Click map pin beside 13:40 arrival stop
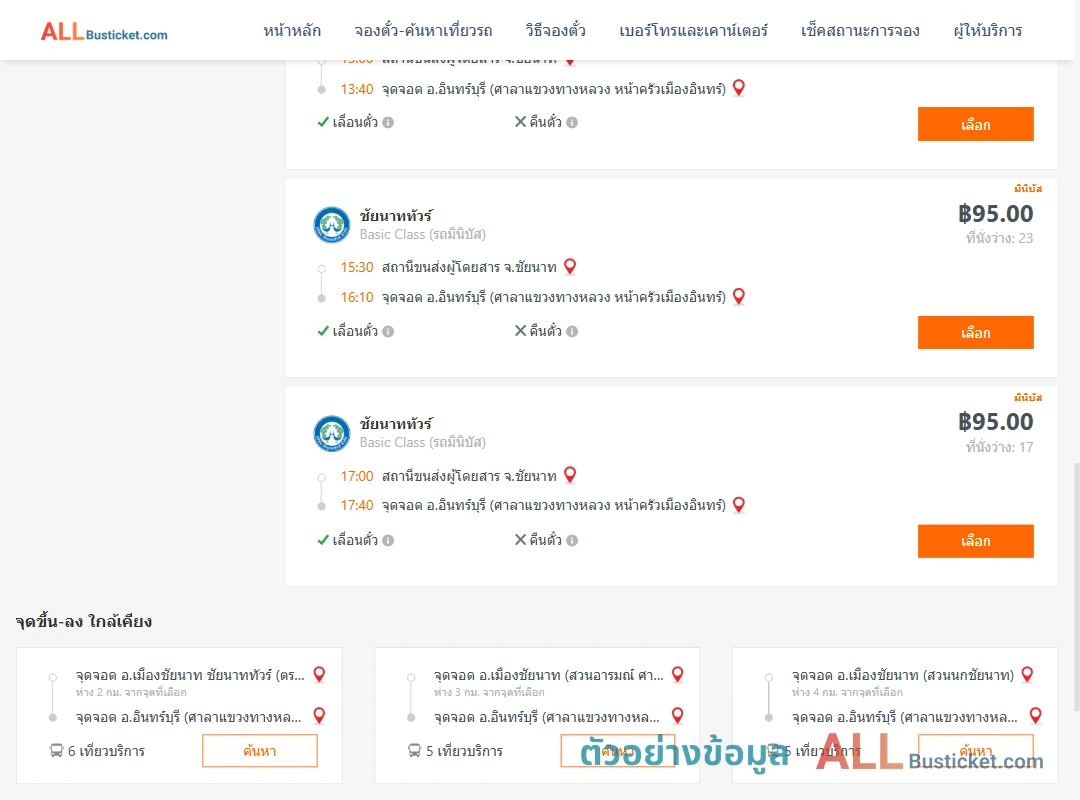The image size is (1080, 800). [738, 88]
